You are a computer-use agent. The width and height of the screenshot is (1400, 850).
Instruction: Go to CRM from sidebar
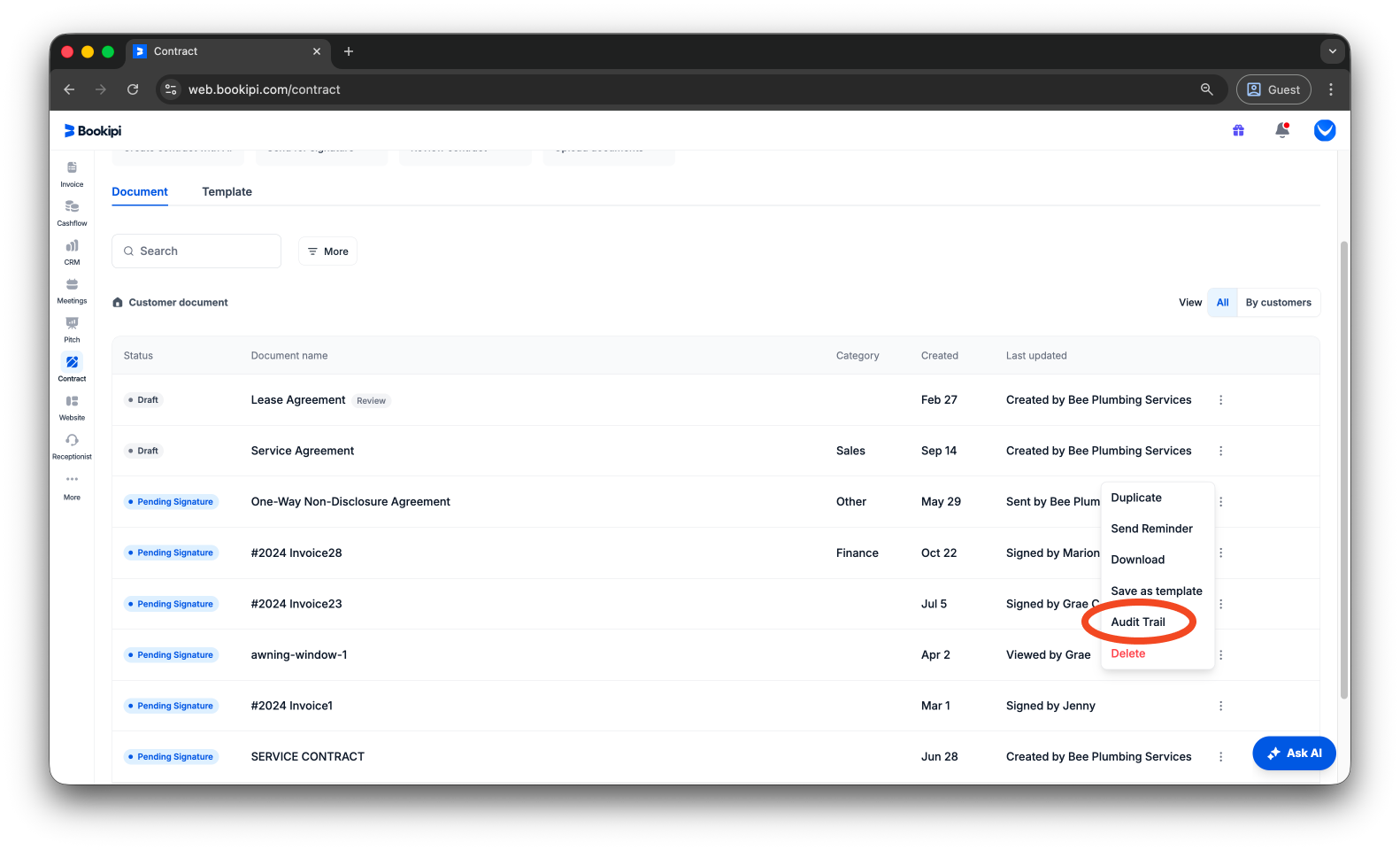pos(72,252)
